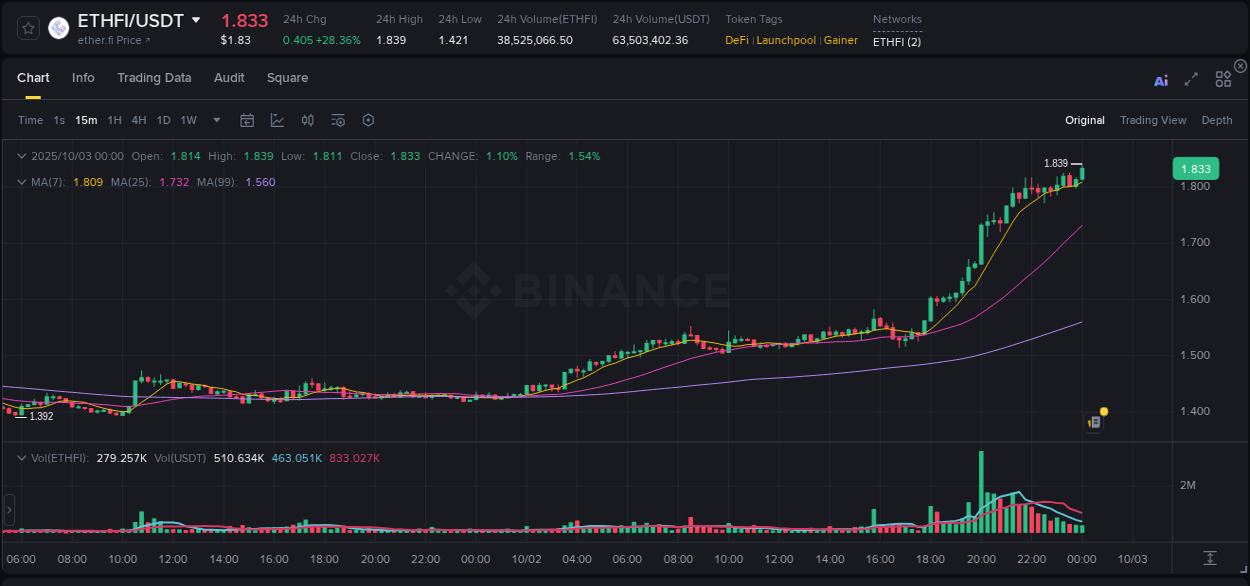Switch to the Trading Data tab
Image resolution: width=1250 pixels, height=586 pixels.
point(154,77)
